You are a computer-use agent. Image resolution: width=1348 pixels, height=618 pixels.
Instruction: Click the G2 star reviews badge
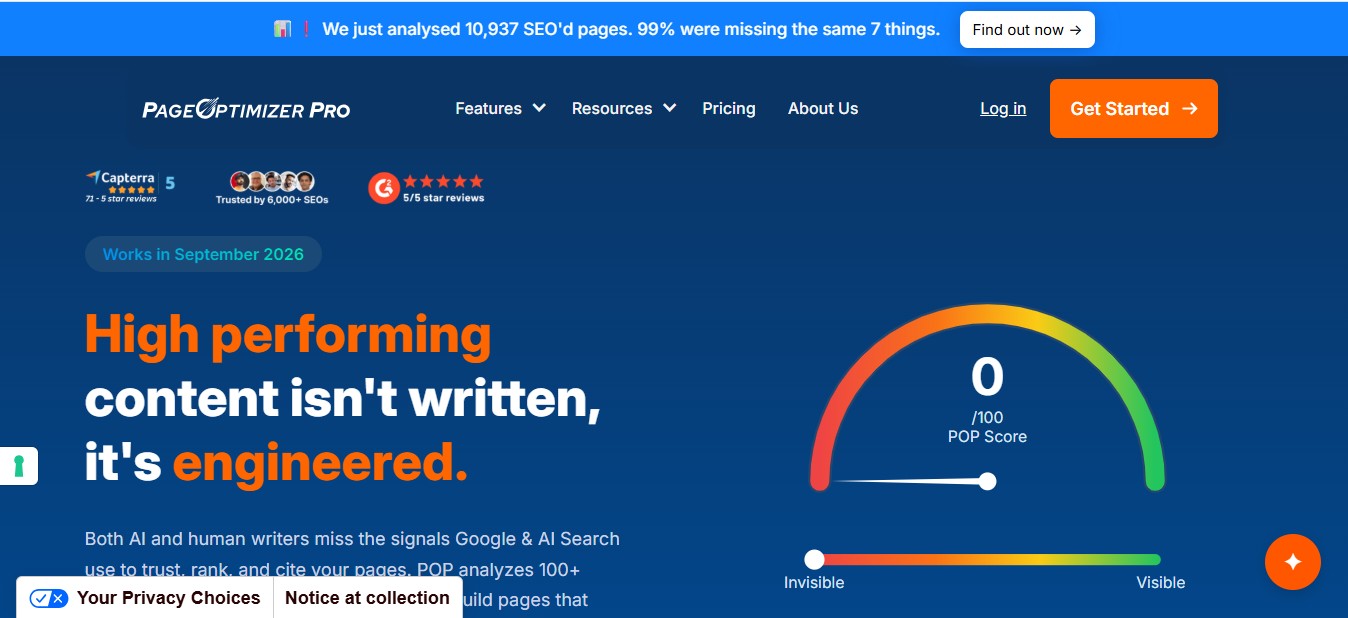426,187
